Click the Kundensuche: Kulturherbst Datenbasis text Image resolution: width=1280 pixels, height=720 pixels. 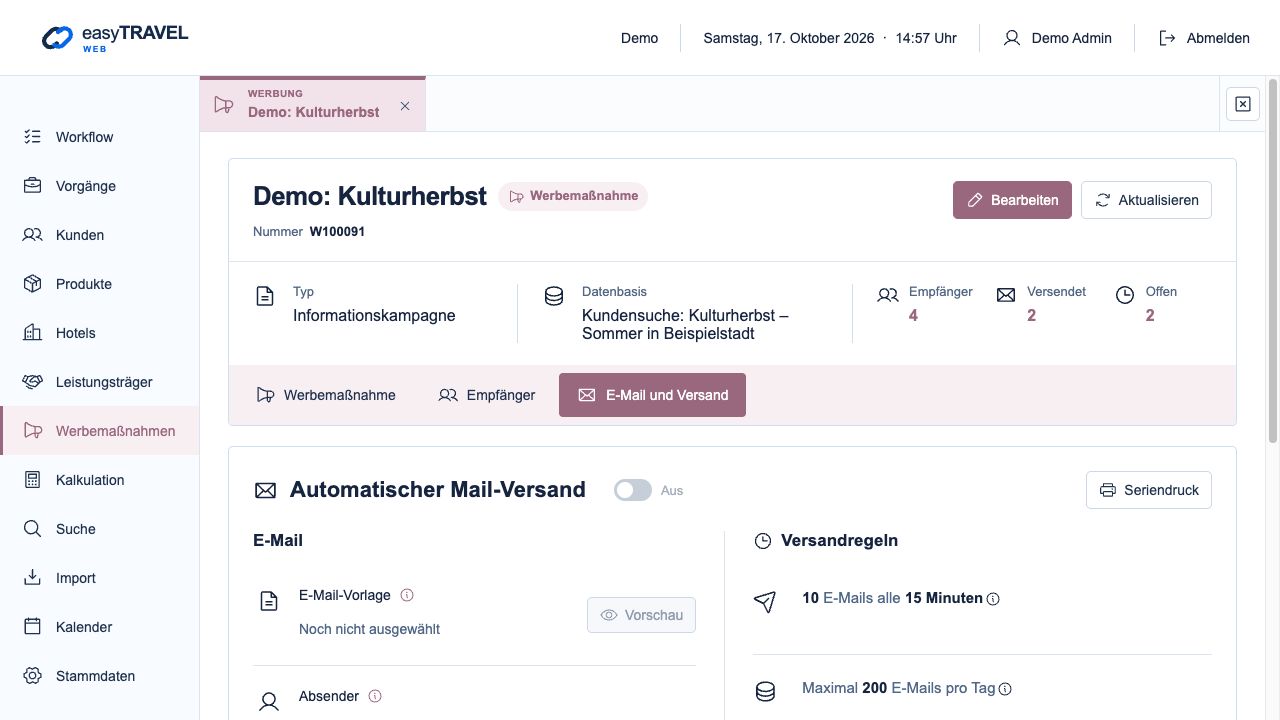(686, 325)
